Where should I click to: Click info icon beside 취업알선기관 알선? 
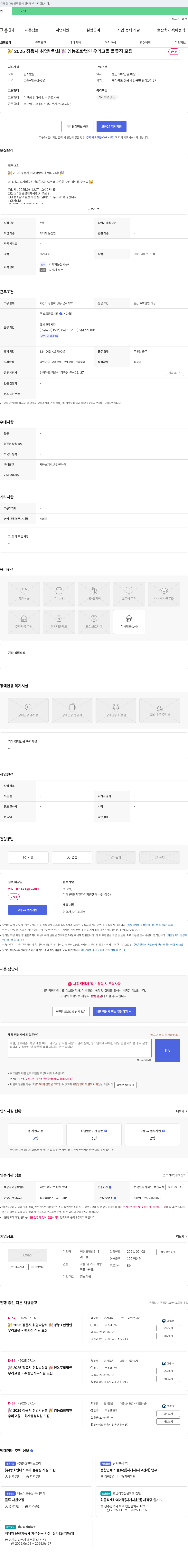pyautogui.click(x=106, y=1131)
